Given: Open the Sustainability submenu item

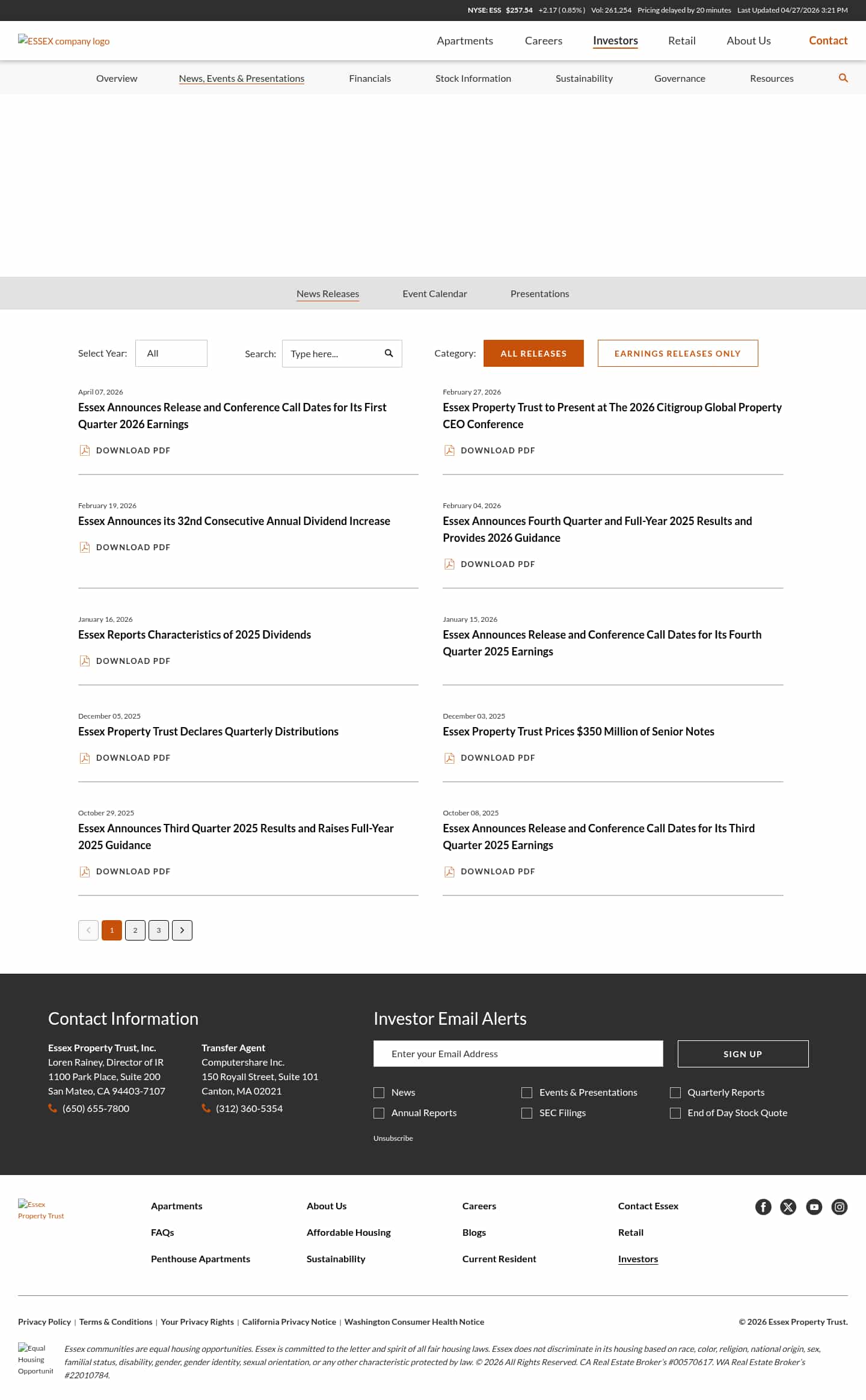Looking at the screenshot, I should coord(584,78).
